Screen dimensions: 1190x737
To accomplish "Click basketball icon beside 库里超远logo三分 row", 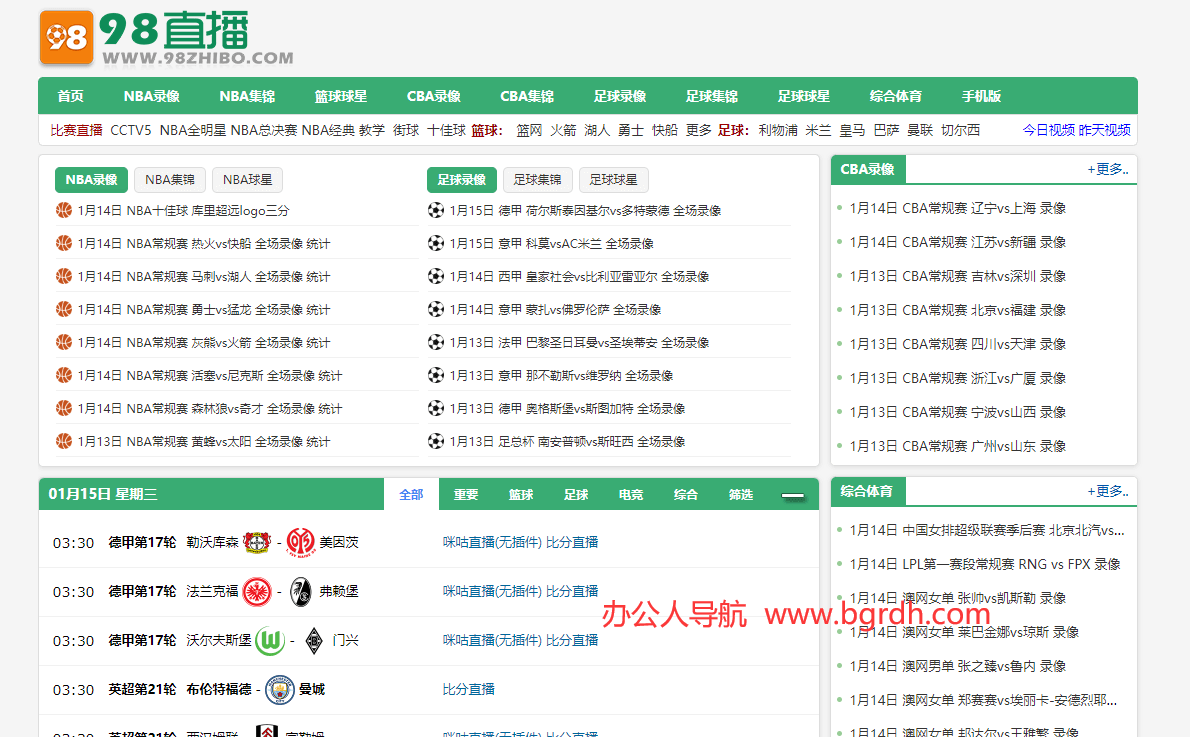I will point(64,210).
